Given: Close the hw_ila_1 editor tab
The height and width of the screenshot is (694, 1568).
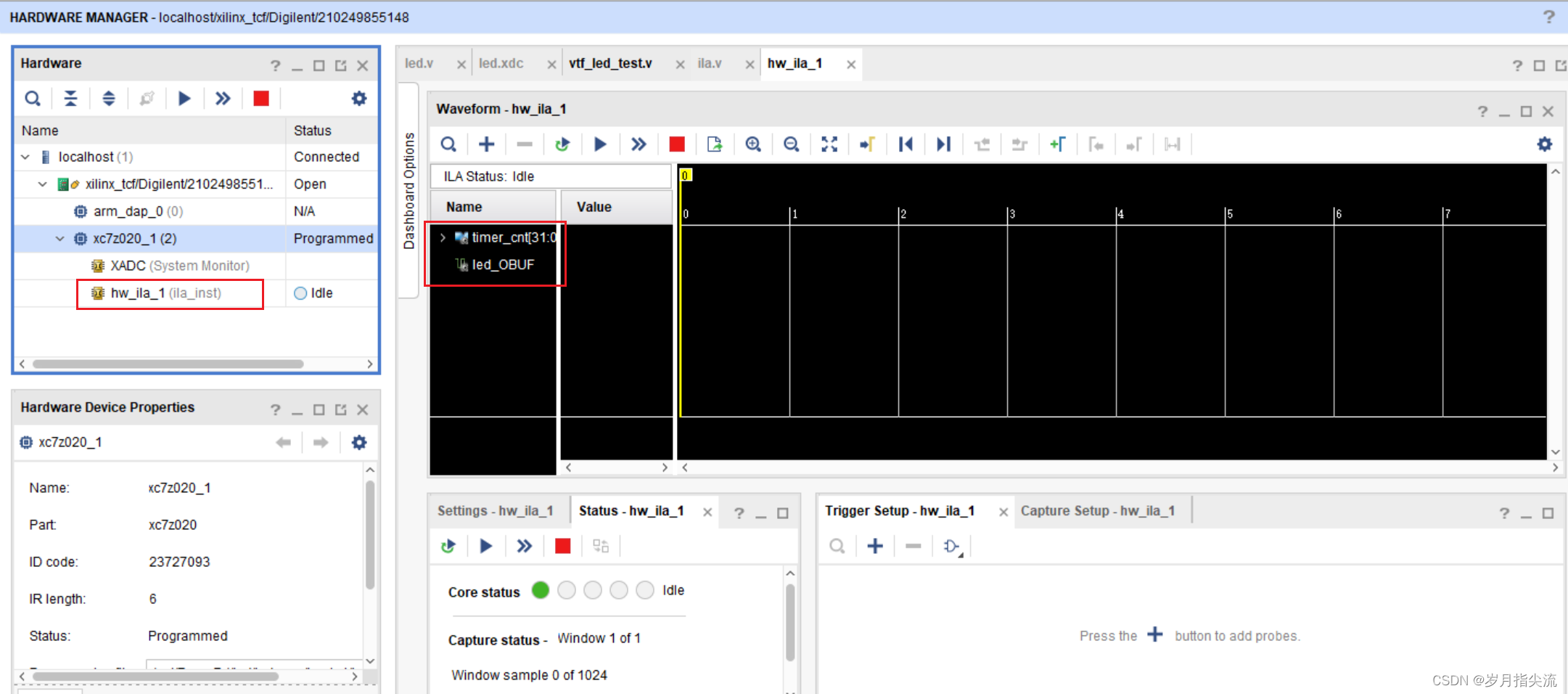Looking at the screenshot, I should click(851, 65).
